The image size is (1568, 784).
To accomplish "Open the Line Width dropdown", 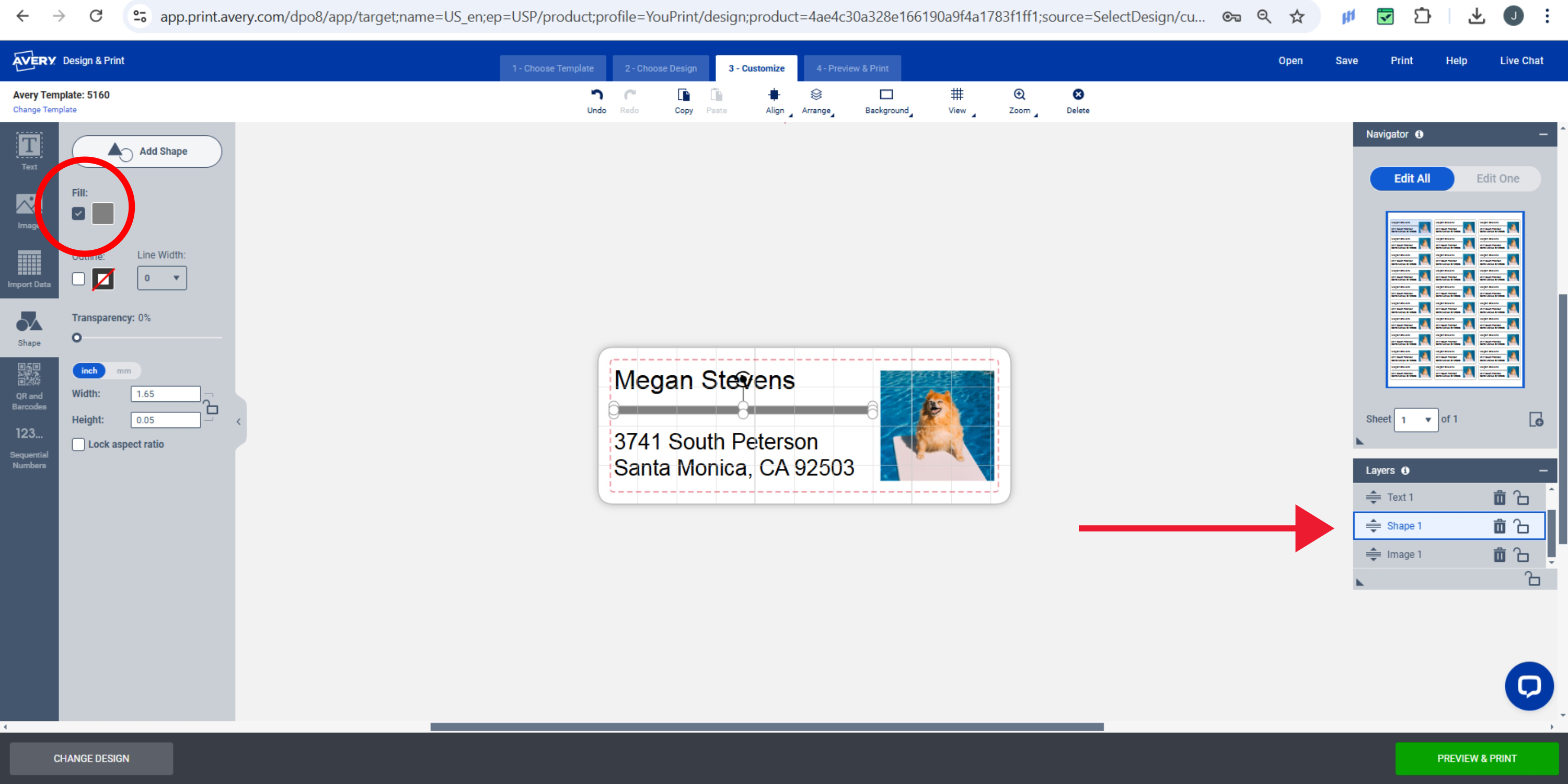I will coord(162,278).
